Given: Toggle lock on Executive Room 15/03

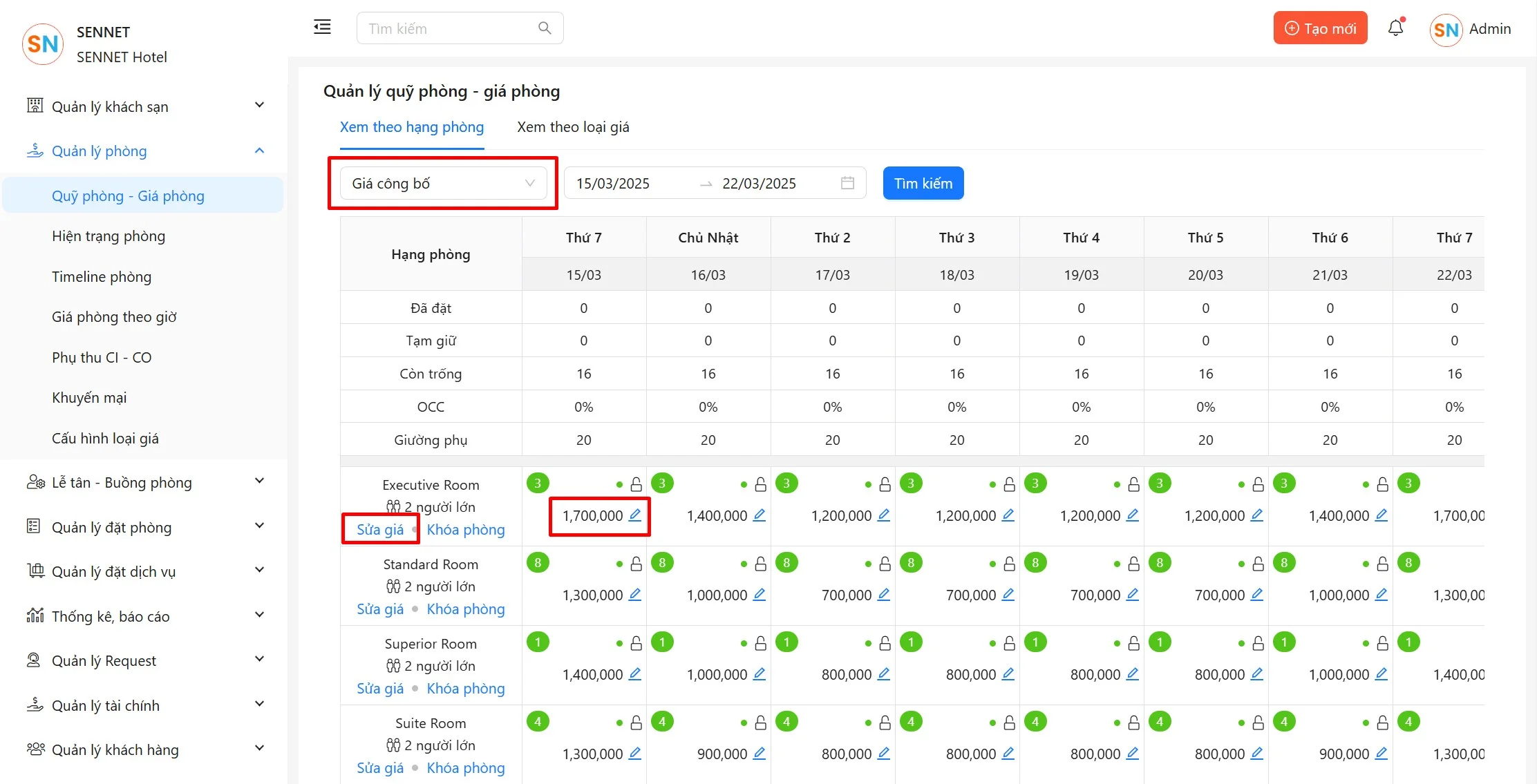Looking at the screenshot, I should click(x=637, y=485).
